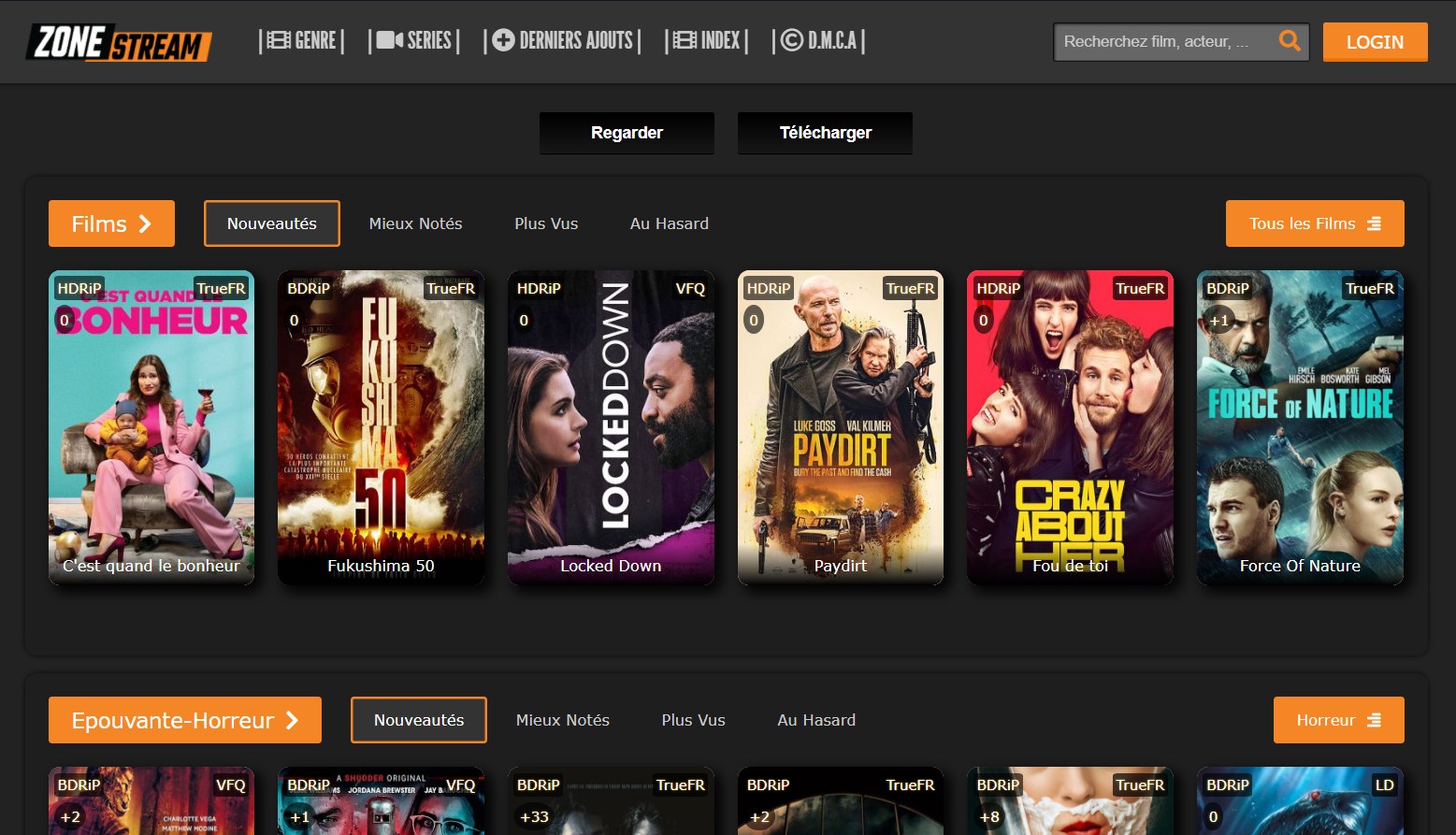Click the Regarder button
This screenshot has height=835, width=1456.
point(627,133)
